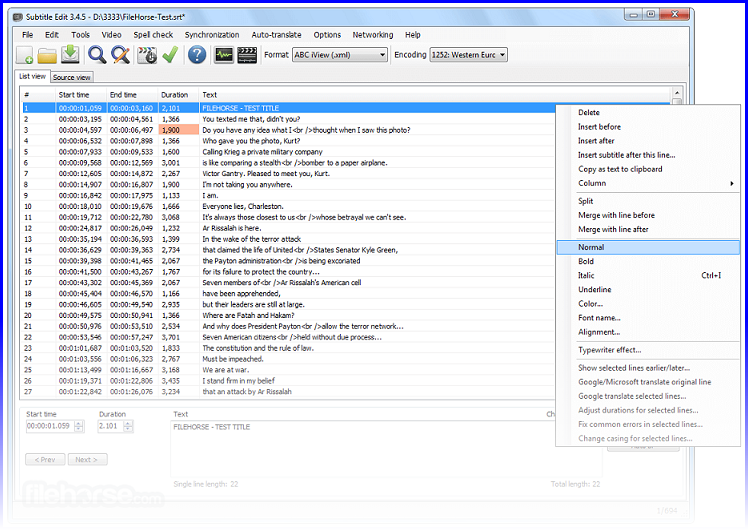The width and height of the screenshot is (748, 530).
Task: Open Help with the blue question mark icon
Action: [x=197, y=55]
